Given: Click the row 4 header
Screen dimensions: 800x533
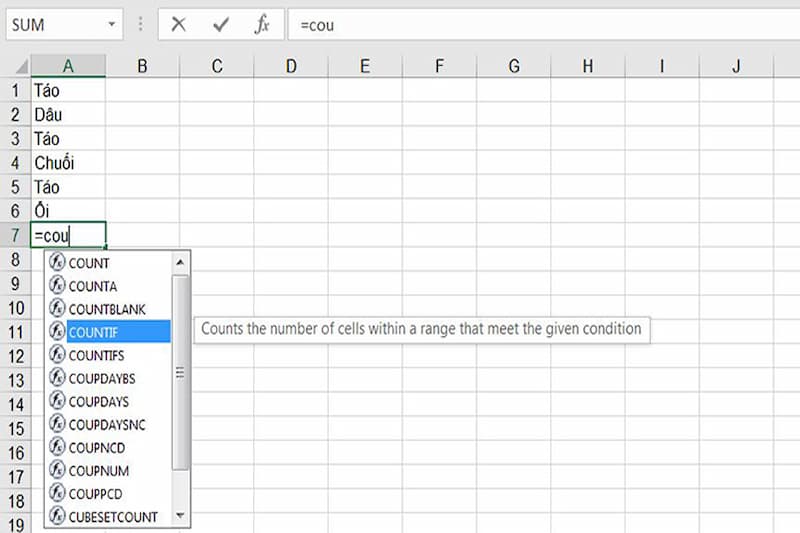Looking at the screenshot, I should 15,162.
